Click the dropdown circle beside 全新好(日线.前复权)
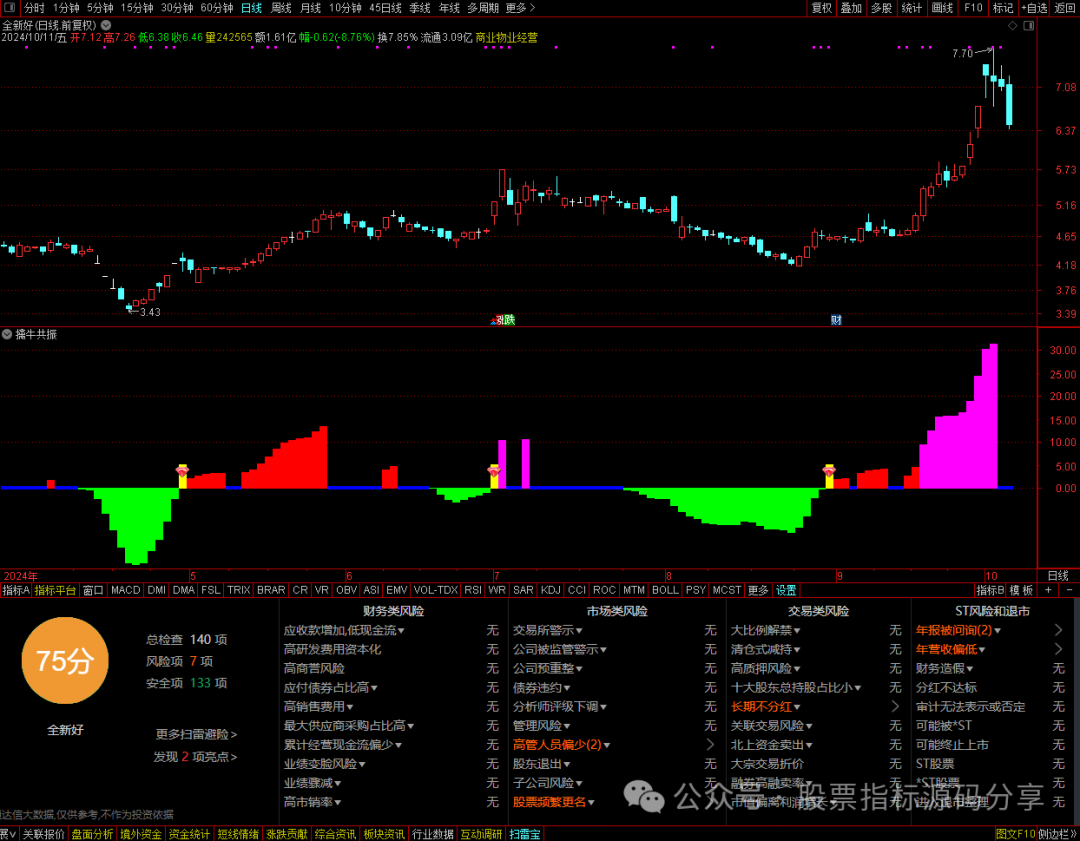The height and width of the screenshot is (841, 1080). (x=106, y=25)
